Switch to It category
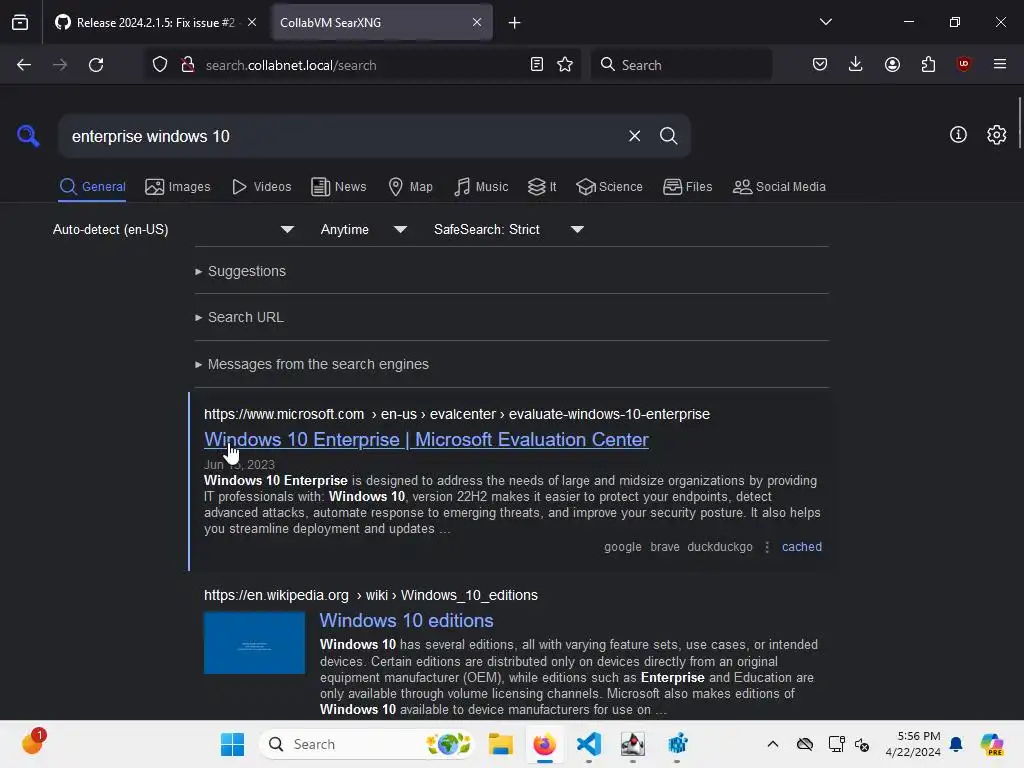 [x=542, y=187]
